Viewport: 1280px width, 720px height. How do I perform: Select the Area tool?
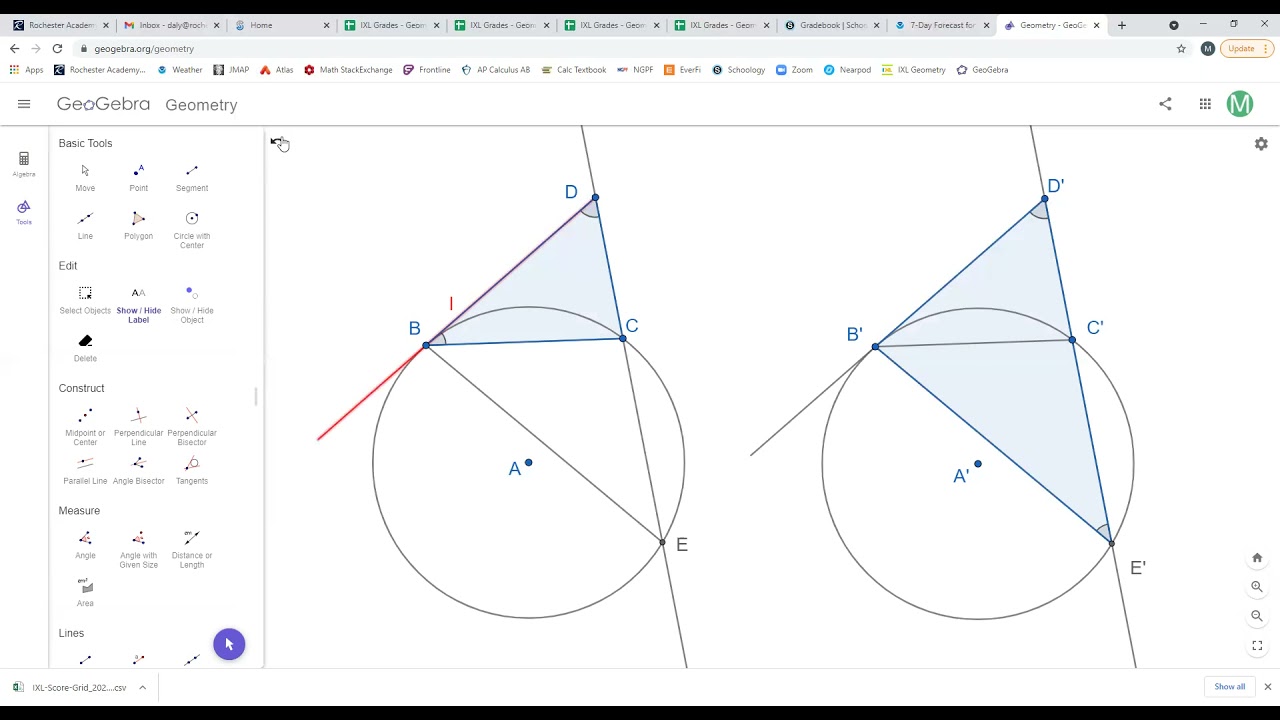[x=85, y=593]
